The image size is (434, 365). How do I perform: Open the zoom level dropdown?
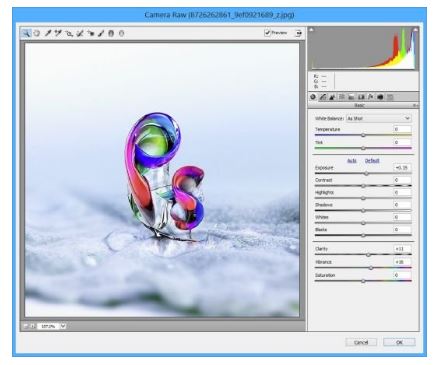coord(63,326)
